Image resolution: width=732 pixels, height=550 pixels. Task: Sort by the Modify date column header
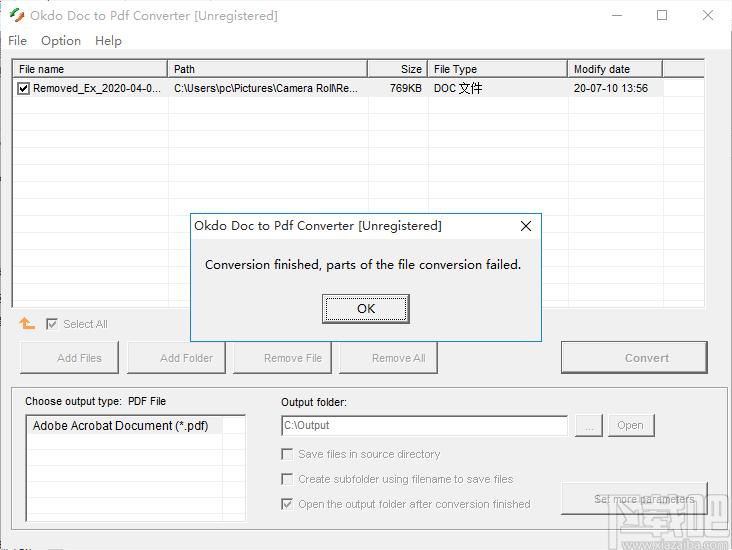click(x=615, y=69)
